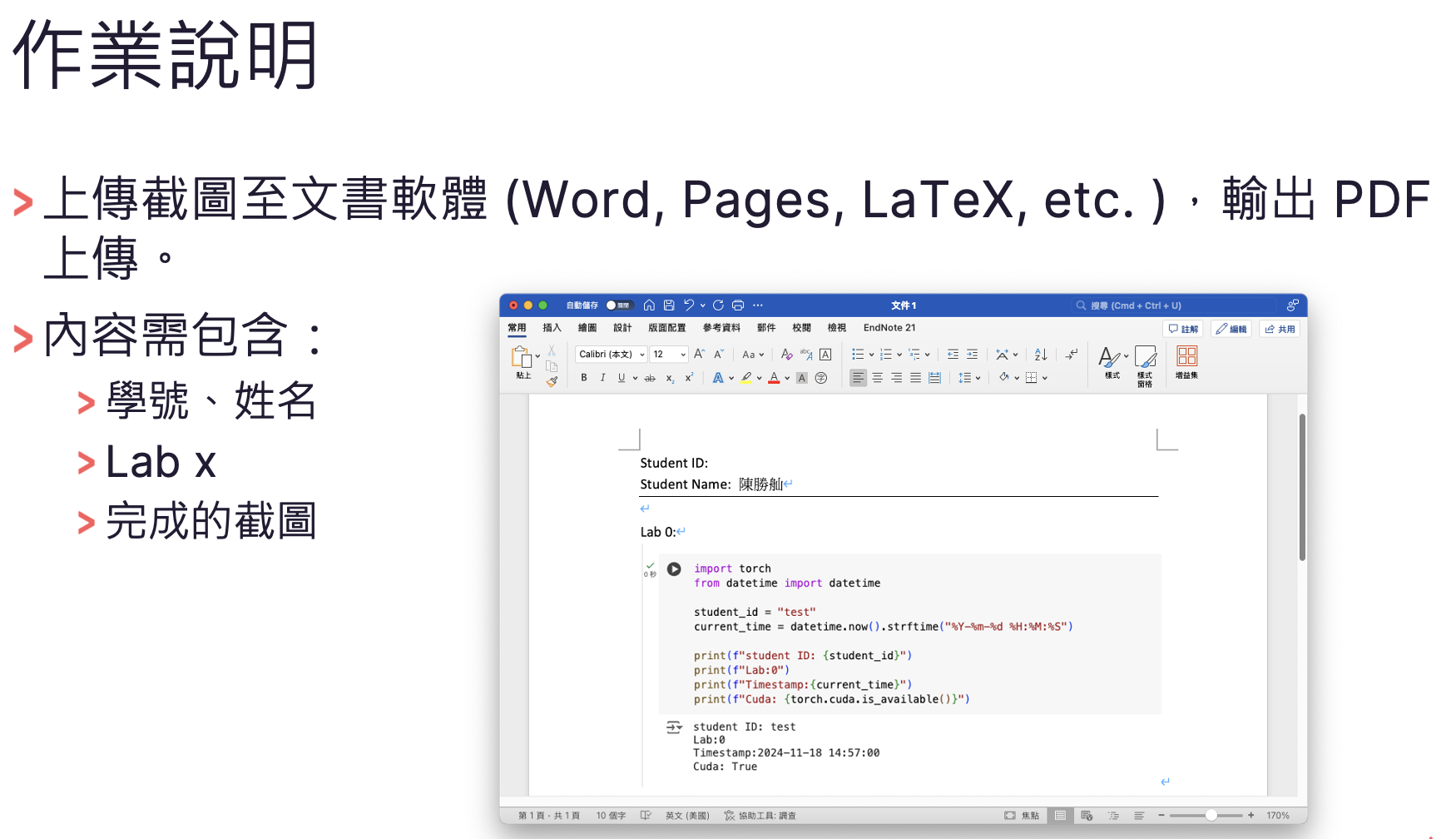Click the 共用 share button

[x=1280, y=329]
